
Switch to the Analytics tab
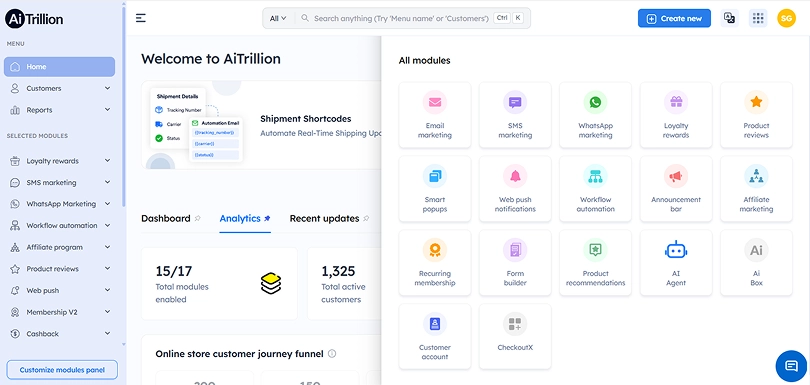(240, 219)
